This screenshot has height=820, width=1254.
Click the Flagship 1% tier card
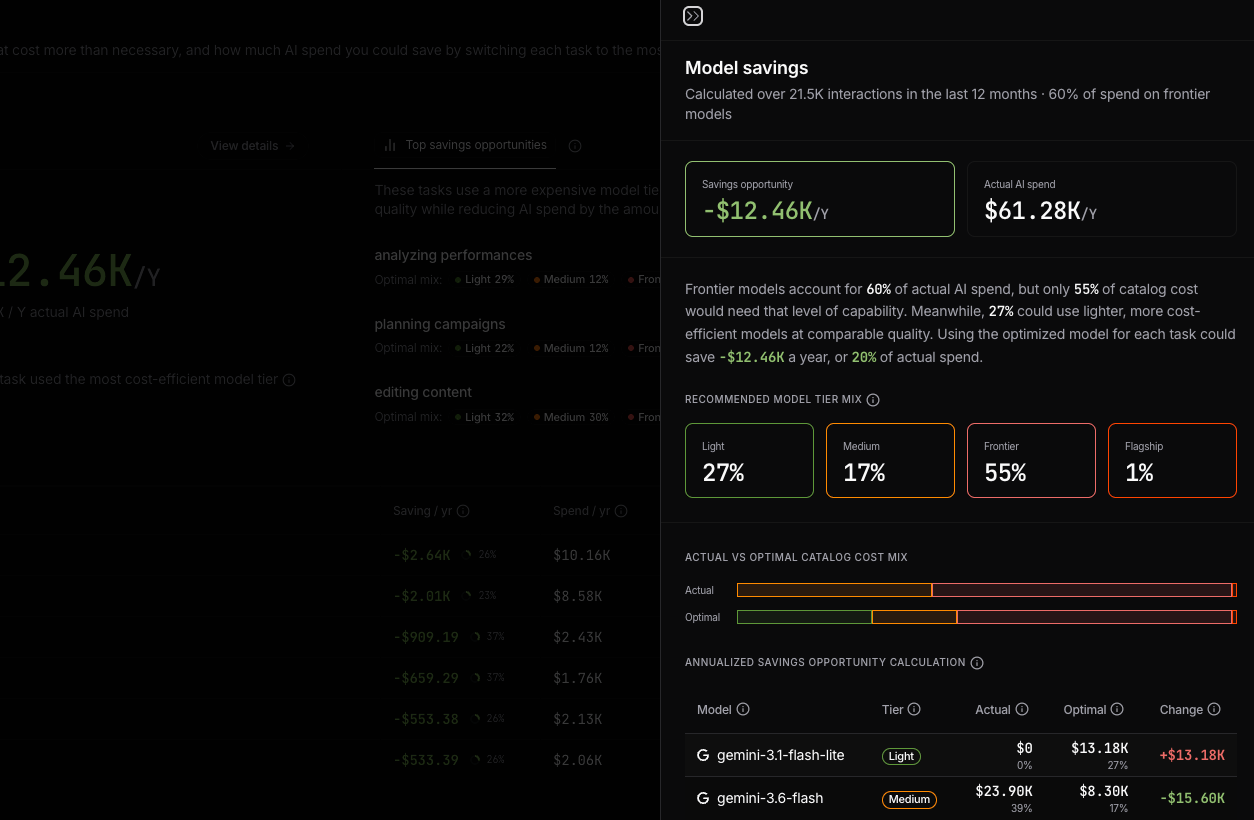pyautogui.click(x=1172, y=460)
